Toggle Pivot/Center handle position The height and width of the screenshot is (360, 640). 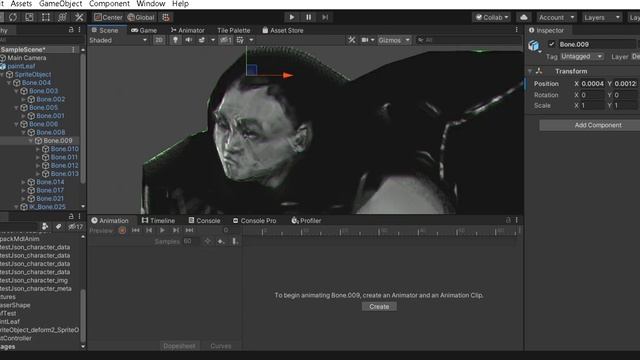pos(108,17)
